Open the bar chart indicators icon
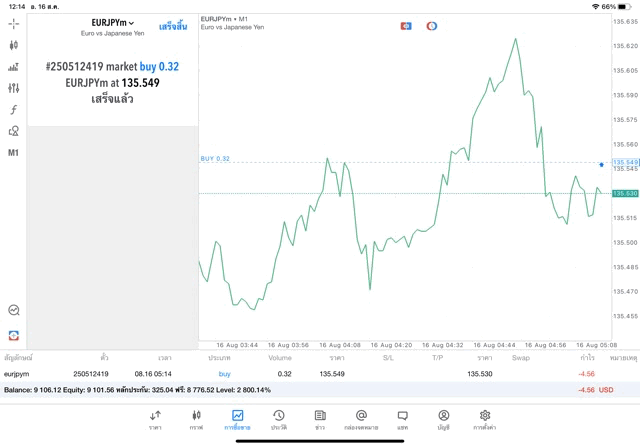Screen dimensions: 640x447 [13, 67]
